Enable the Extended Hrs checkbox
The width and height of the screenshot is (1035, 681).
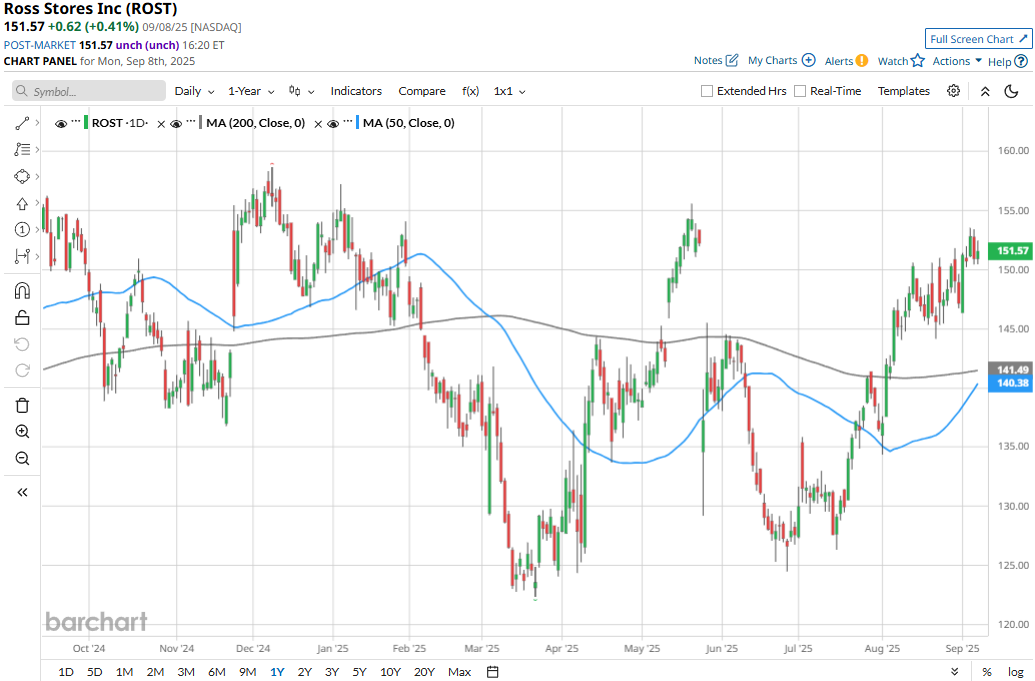pyautogui.click(x=707, y=91)
